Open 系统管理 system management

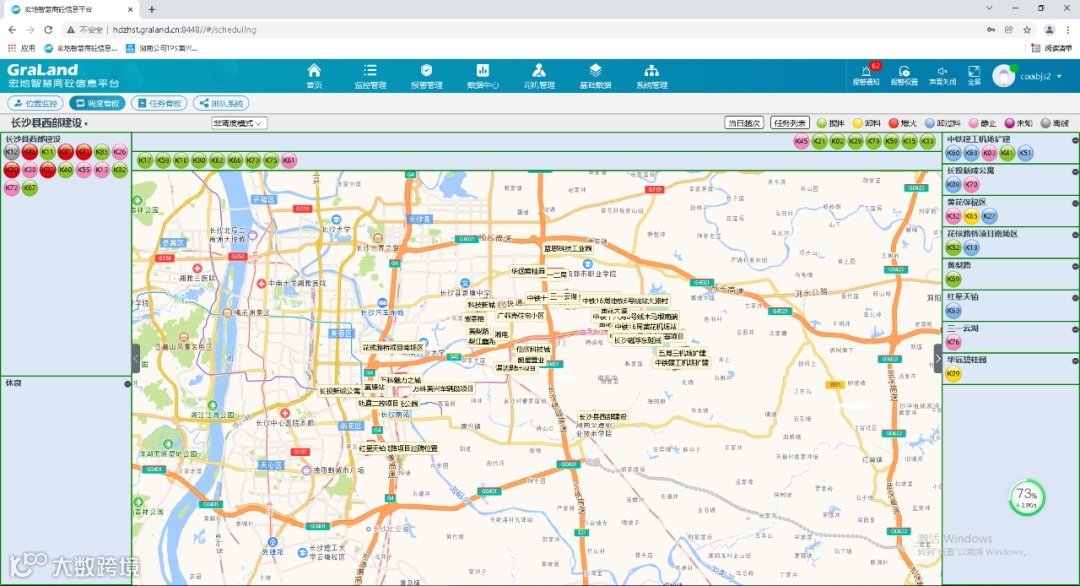651,75
